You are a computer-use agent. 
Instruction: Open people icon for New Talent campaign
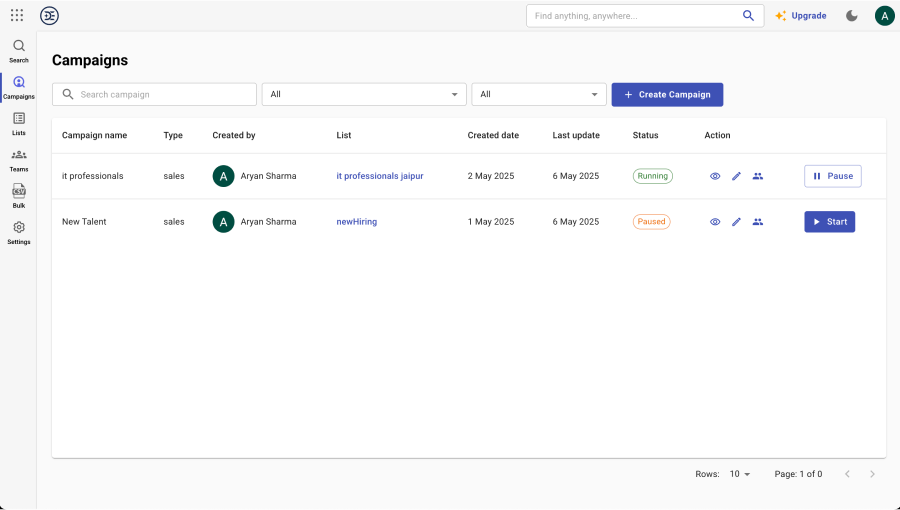tap(758, 221)
